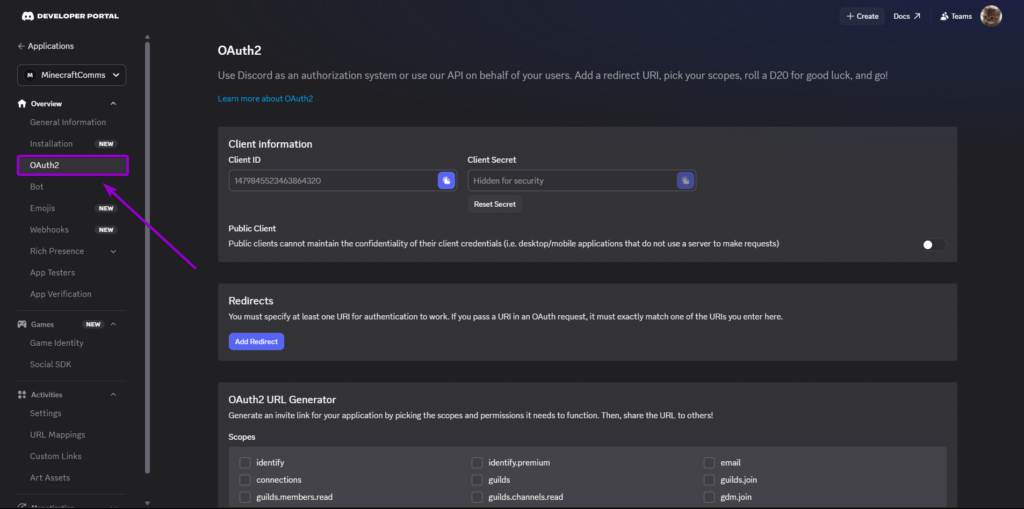Screen dimensions: 1024x509
Task: Open the Webhooks page
Action: coord(49,230)
